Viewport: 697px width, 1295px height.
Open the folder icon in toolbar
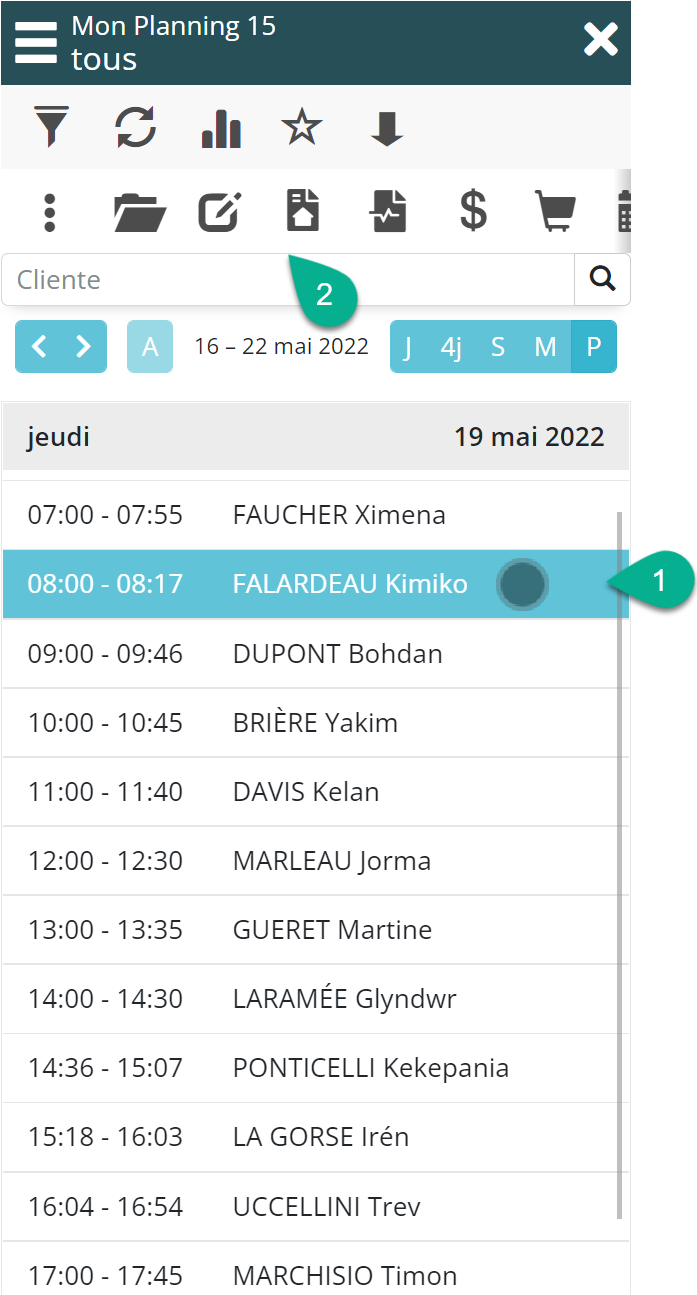pyautogui.click(x=140, y=212)
